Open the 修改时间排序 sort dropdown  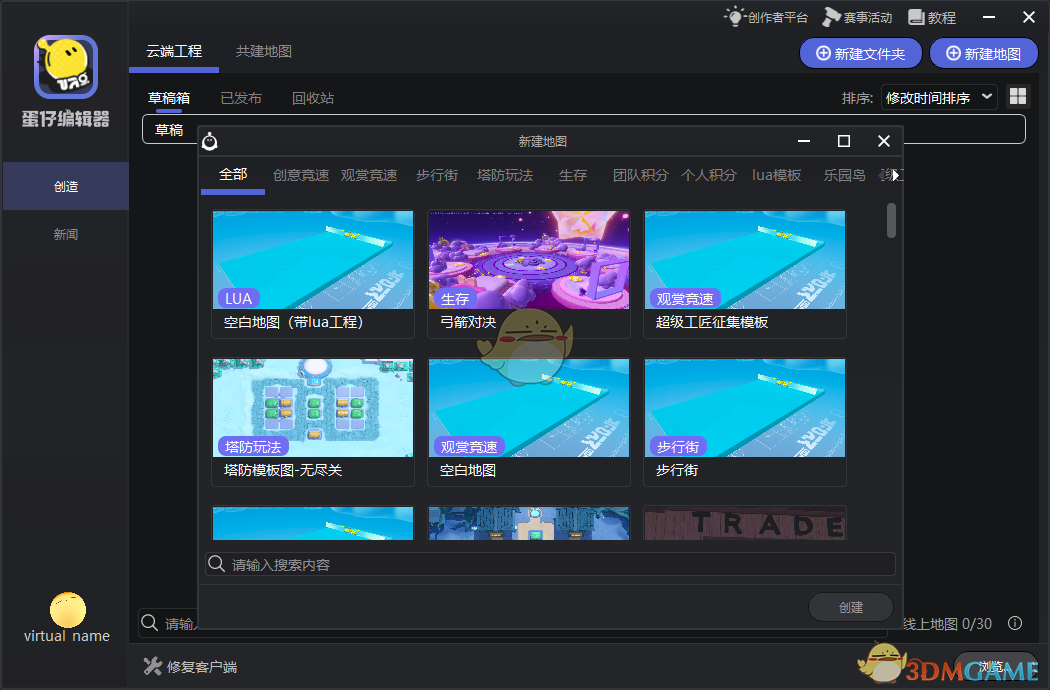pos(936,96)
